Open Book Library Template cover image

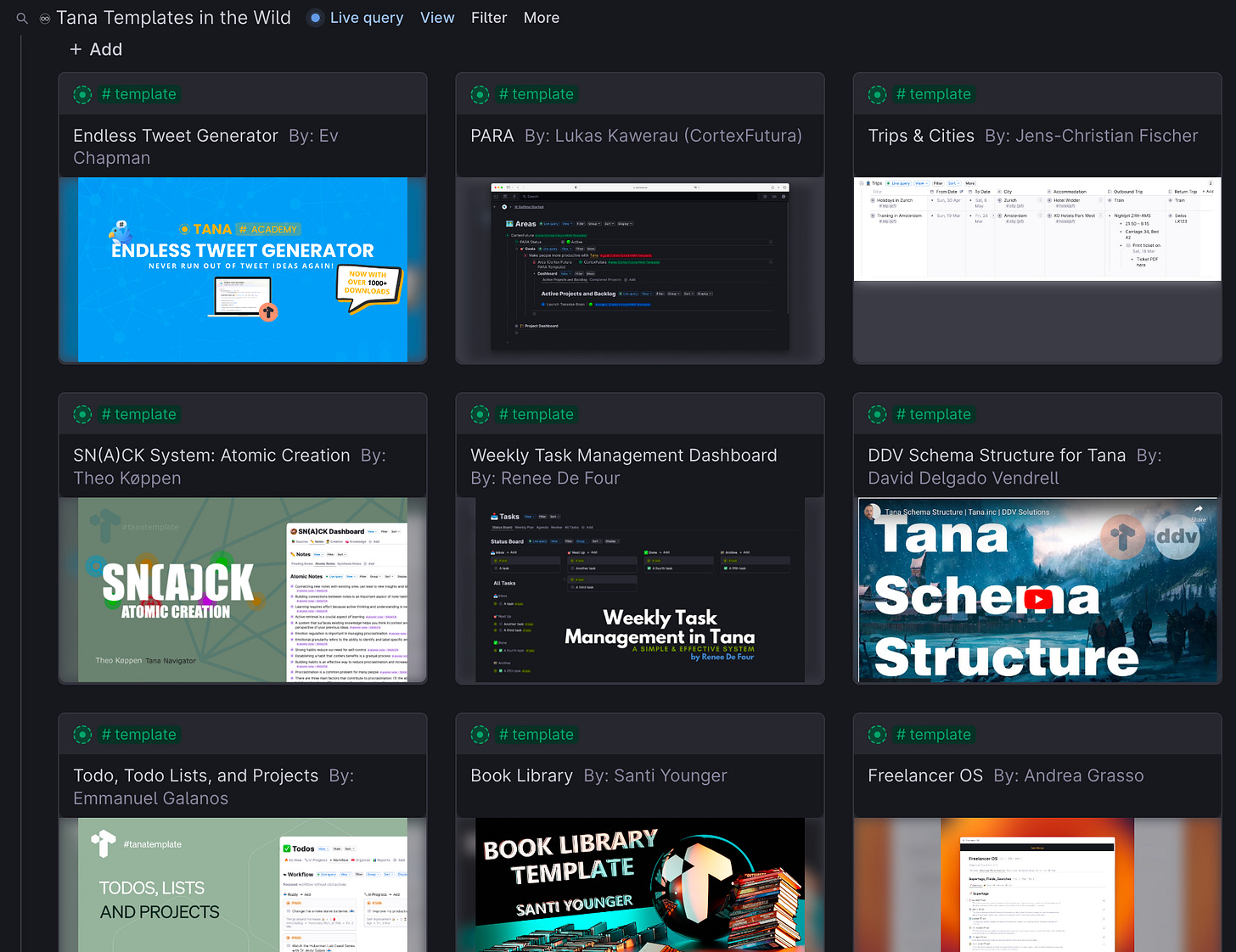[x=640, y=885]
